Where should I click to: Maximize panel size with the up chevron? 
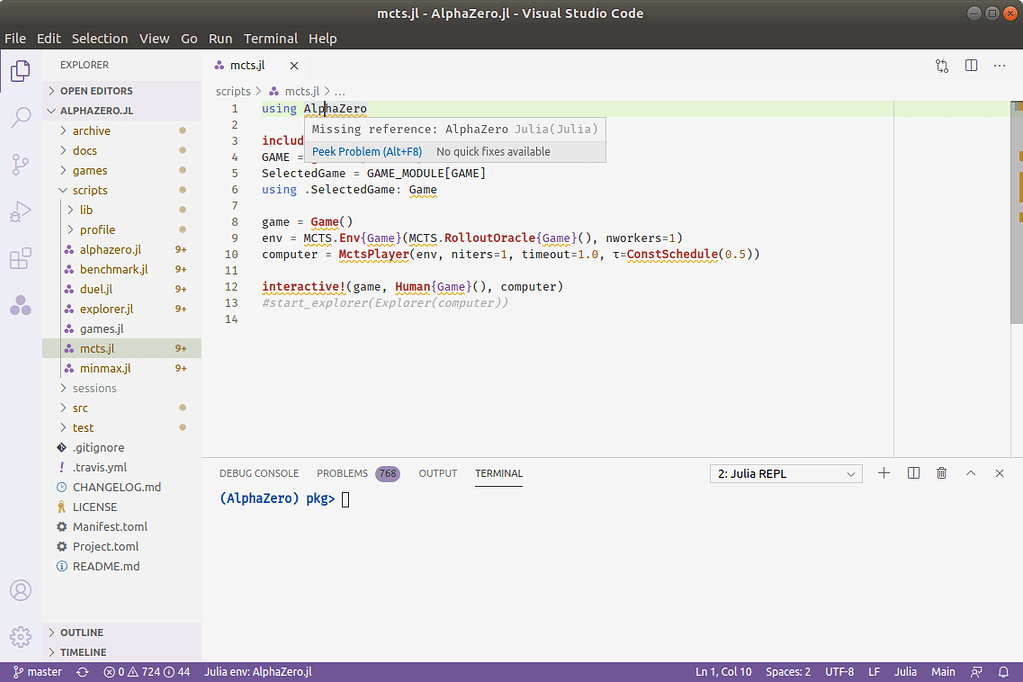point(970,473)
